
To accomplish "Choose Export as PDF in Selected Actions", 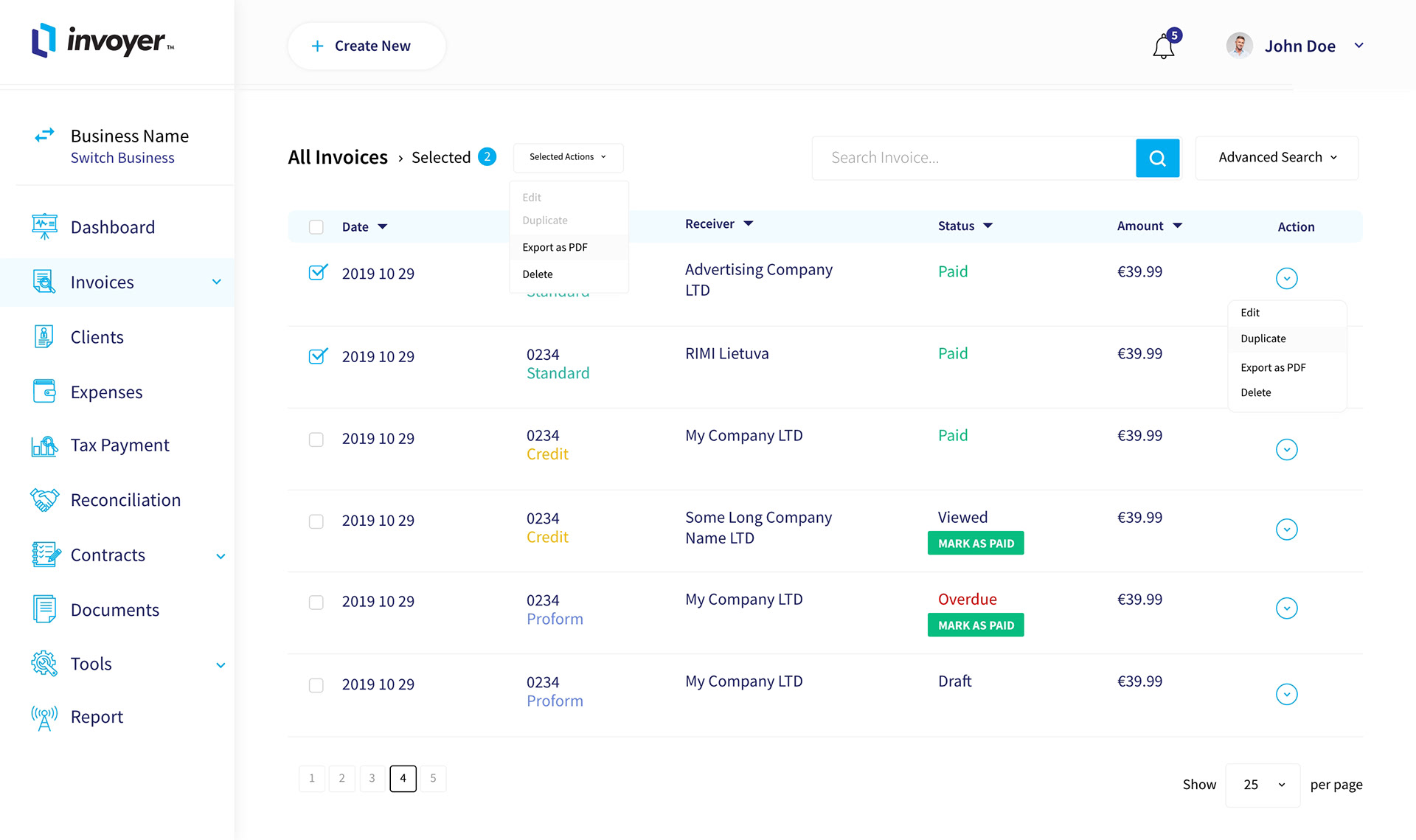I will 555,247.
